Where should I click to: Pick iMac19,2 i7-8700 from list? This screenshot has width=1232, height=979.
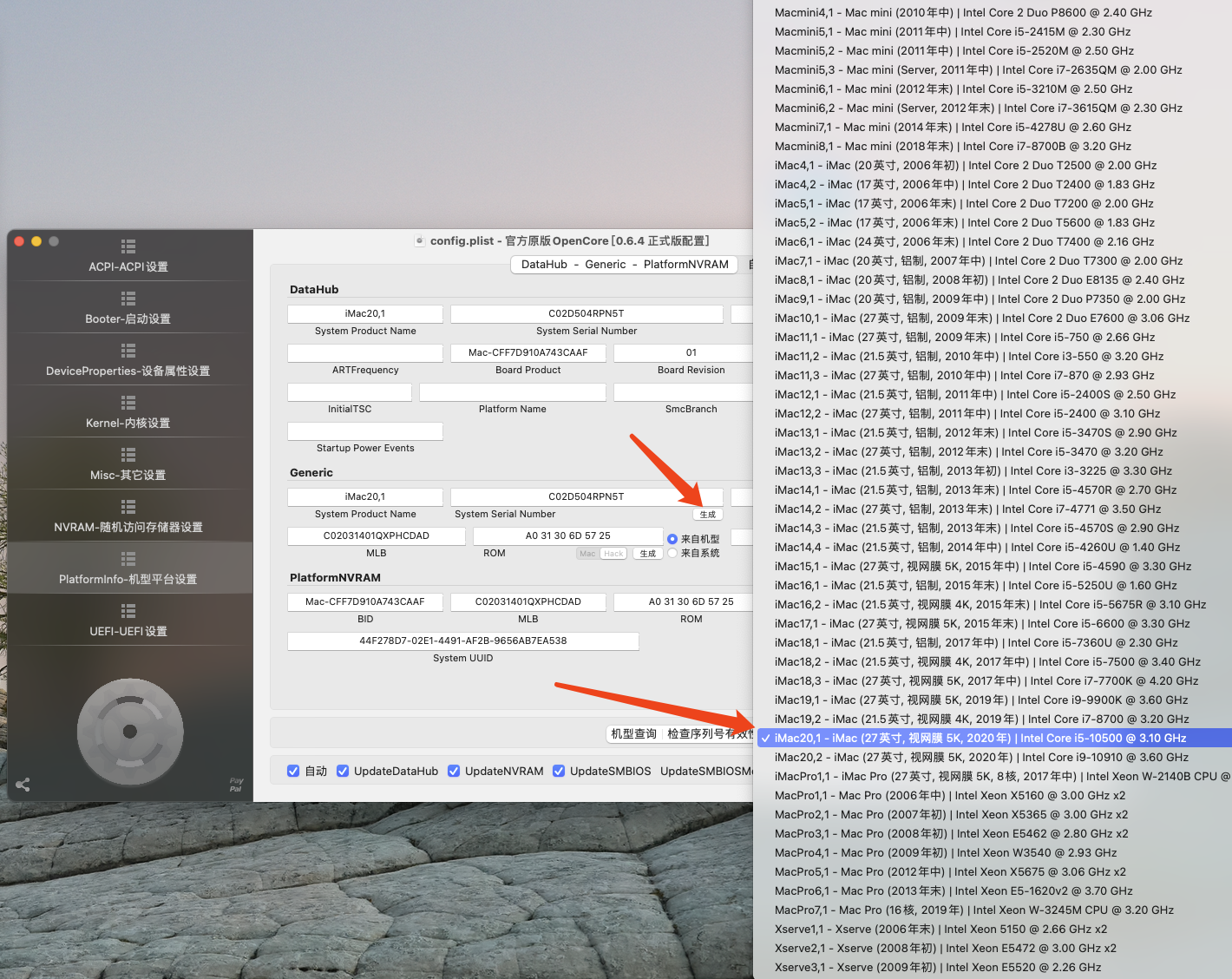pos(993,719)
